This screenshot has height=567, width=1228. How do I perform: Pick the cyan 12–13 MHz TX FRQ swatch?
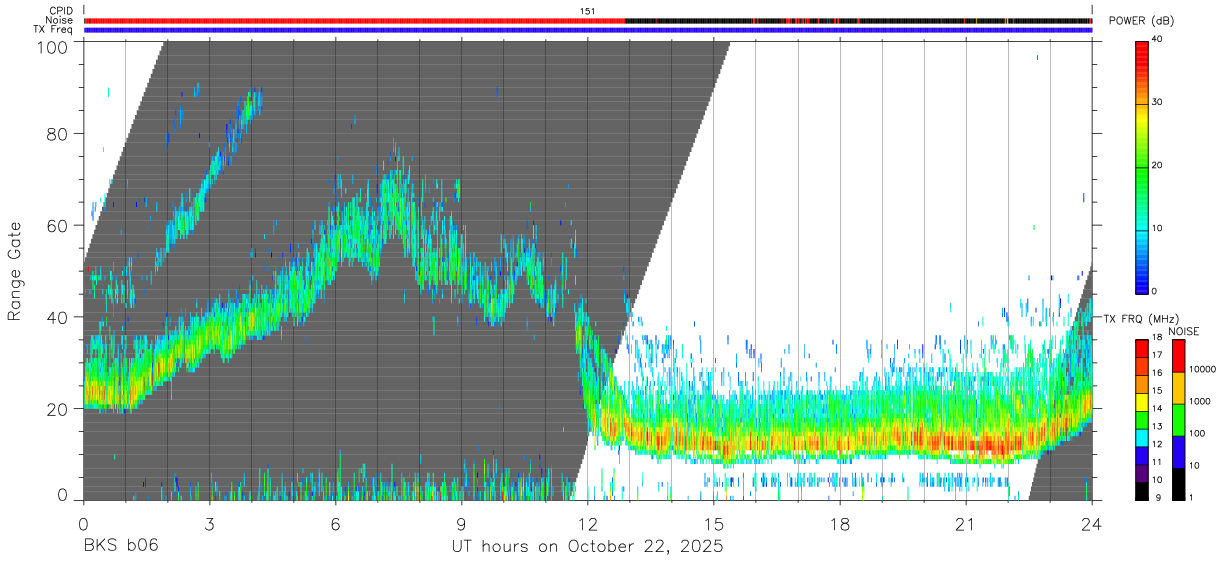[1142, 436]
